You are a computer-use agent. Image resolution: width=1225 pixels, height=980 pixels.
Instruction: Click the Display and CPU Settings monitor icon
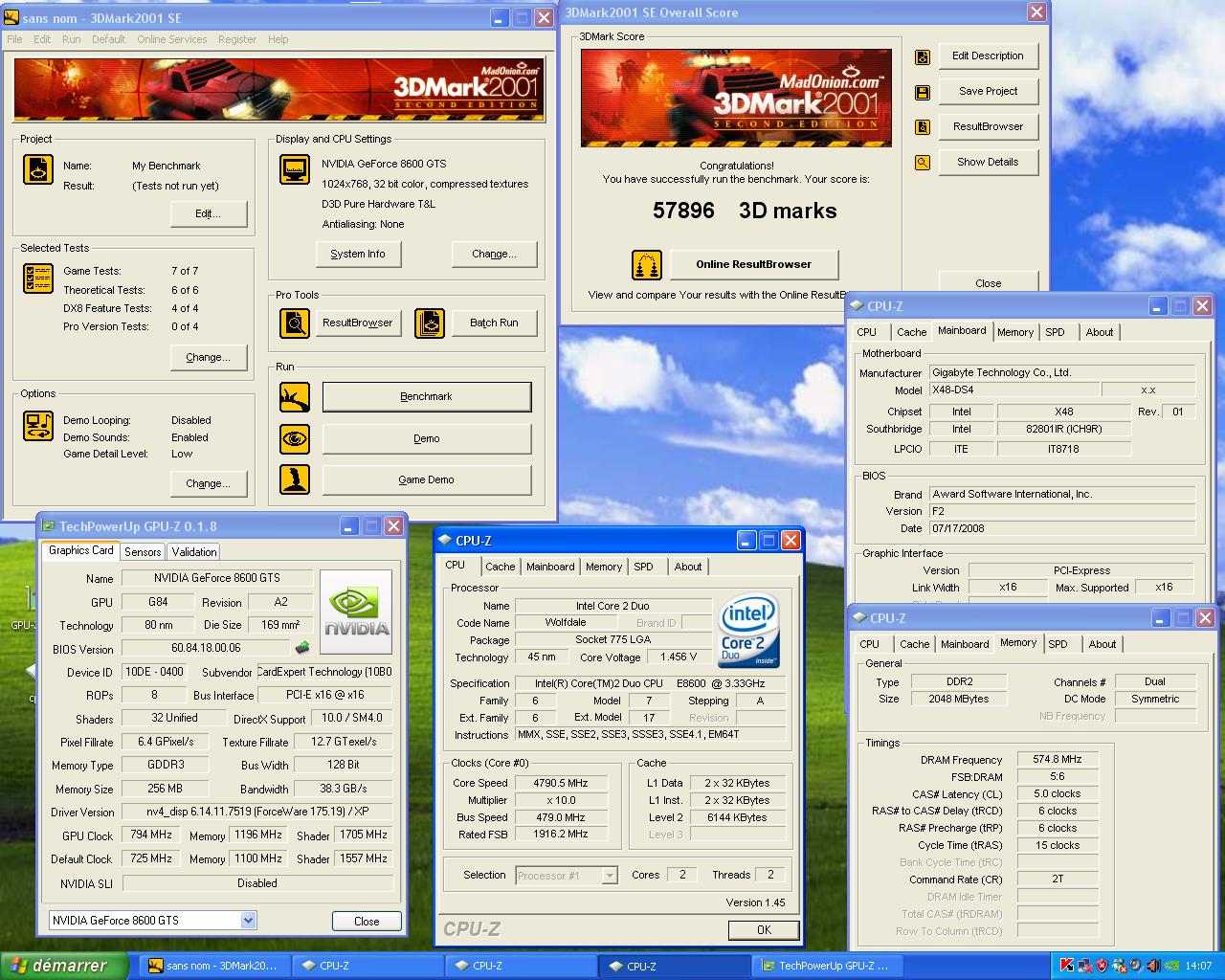click(x=294, y=169)
